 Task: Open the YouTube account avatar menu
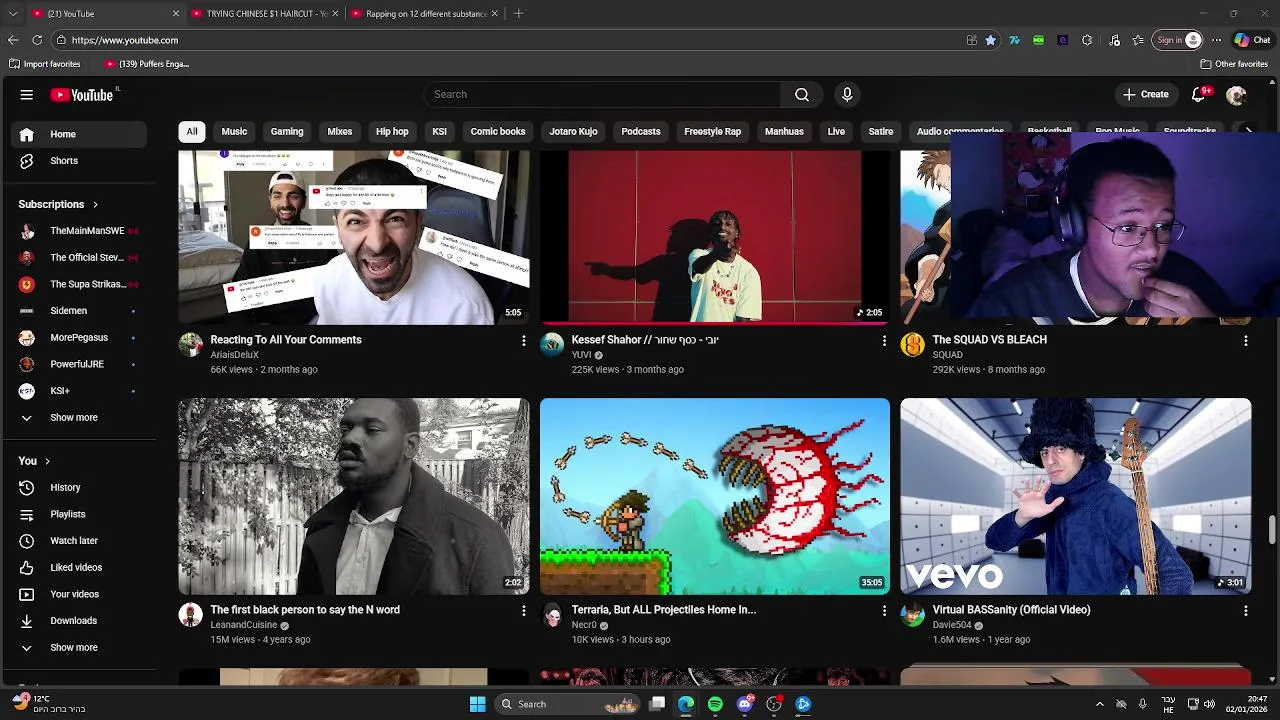[1237, 95]
